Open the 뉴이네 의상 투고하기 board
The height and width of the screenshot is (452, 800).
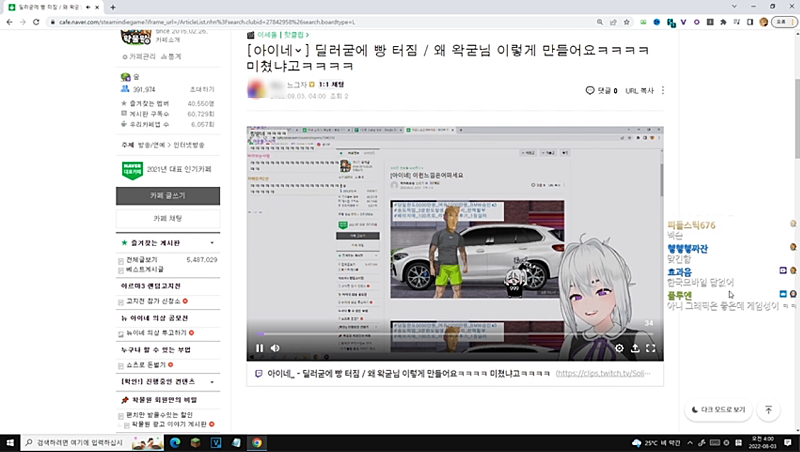tap(156, 333)
